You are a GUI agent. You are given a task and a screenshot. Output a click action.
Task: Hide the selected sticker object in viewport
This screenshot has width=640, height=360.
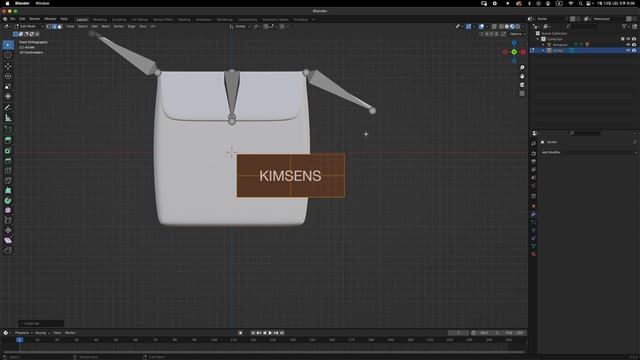(x=628, y=51)
